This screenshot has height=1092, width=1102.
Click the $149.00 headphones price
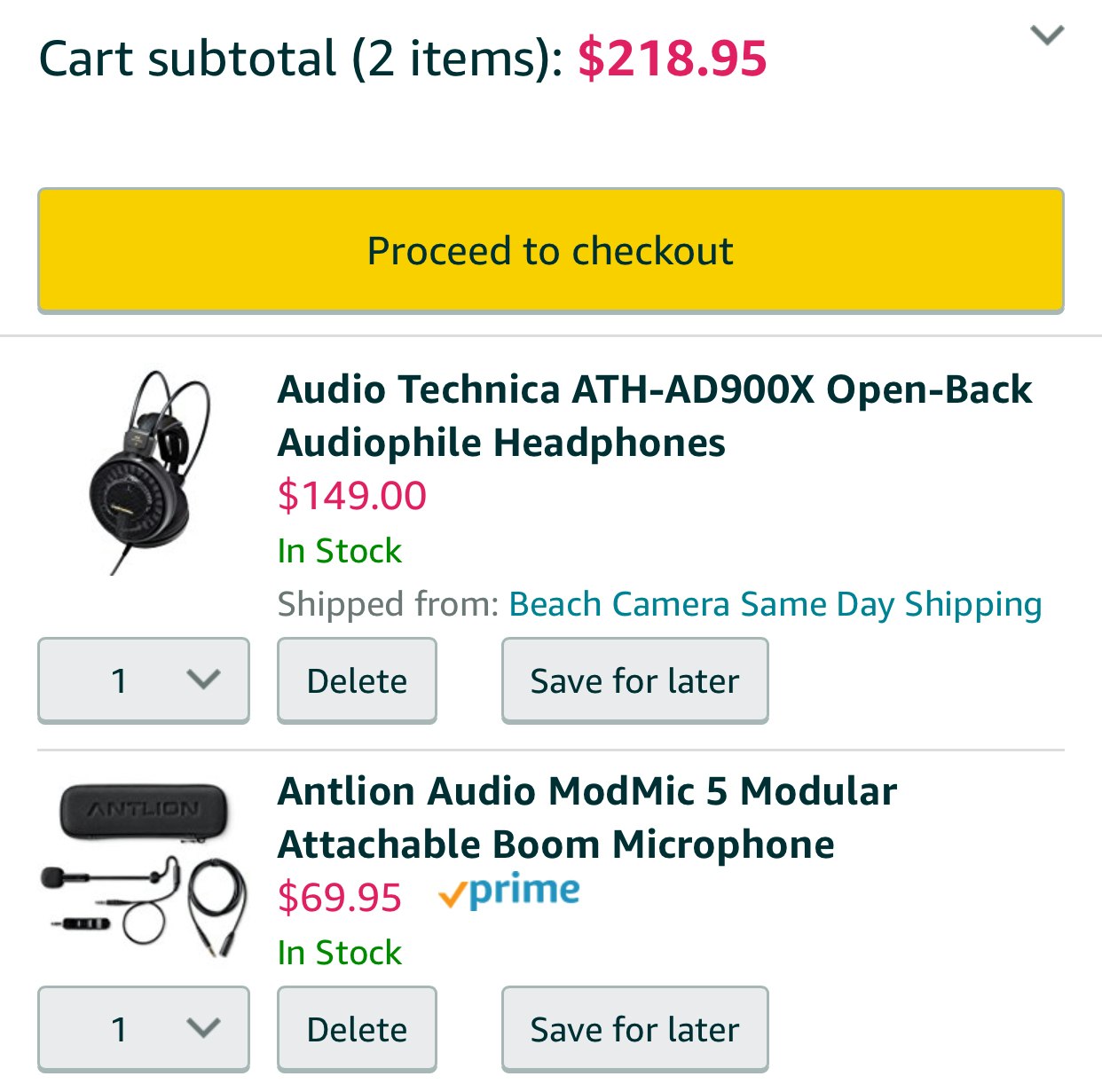351,495
